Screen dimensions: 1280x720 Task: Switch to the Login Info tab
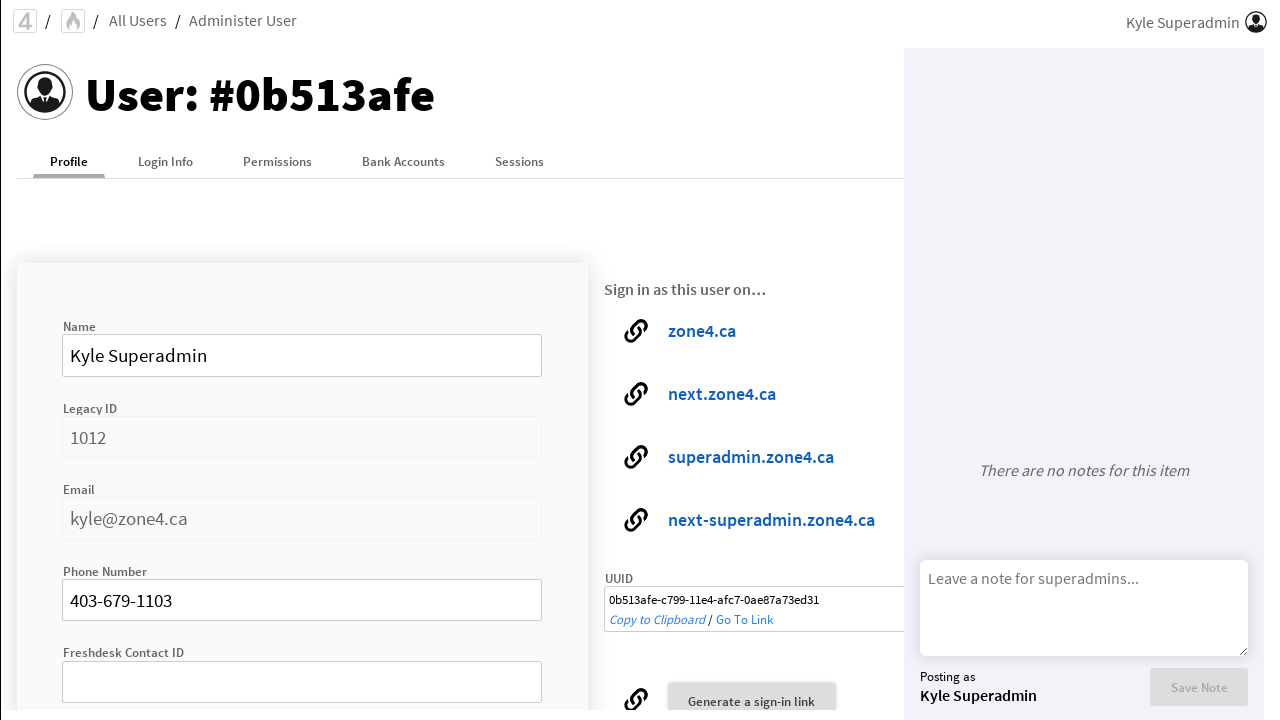[165, 162]
